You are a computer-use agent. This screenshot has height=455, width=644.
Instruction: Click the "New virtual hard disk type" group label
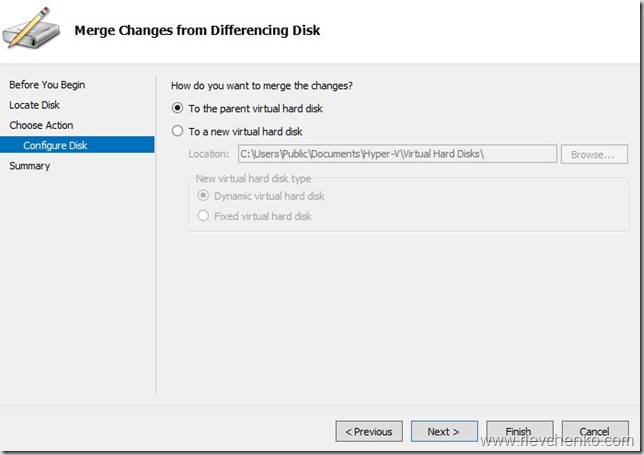[x=254, y=178]
